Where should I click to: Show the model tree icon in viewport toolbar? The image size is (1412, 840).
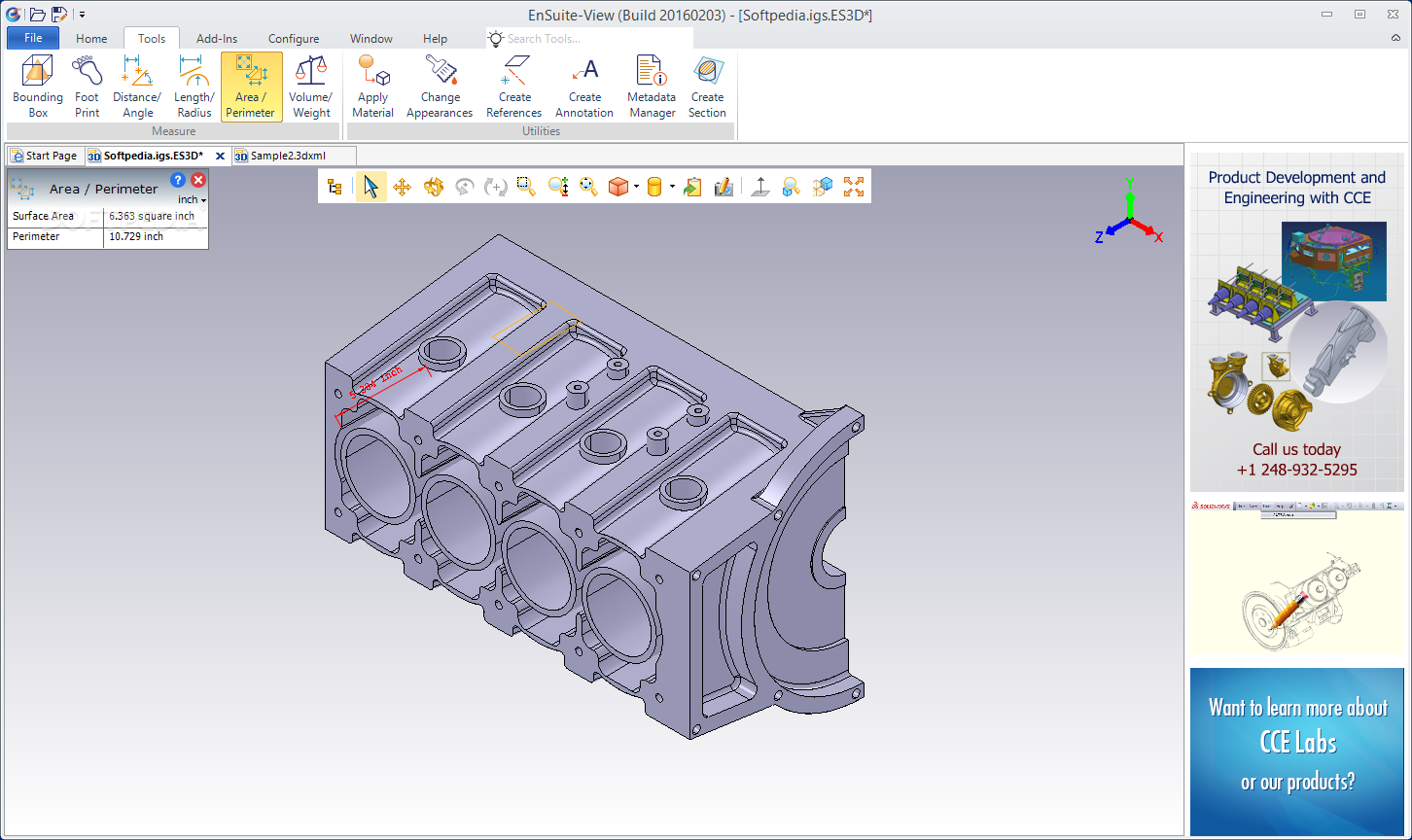335,187
